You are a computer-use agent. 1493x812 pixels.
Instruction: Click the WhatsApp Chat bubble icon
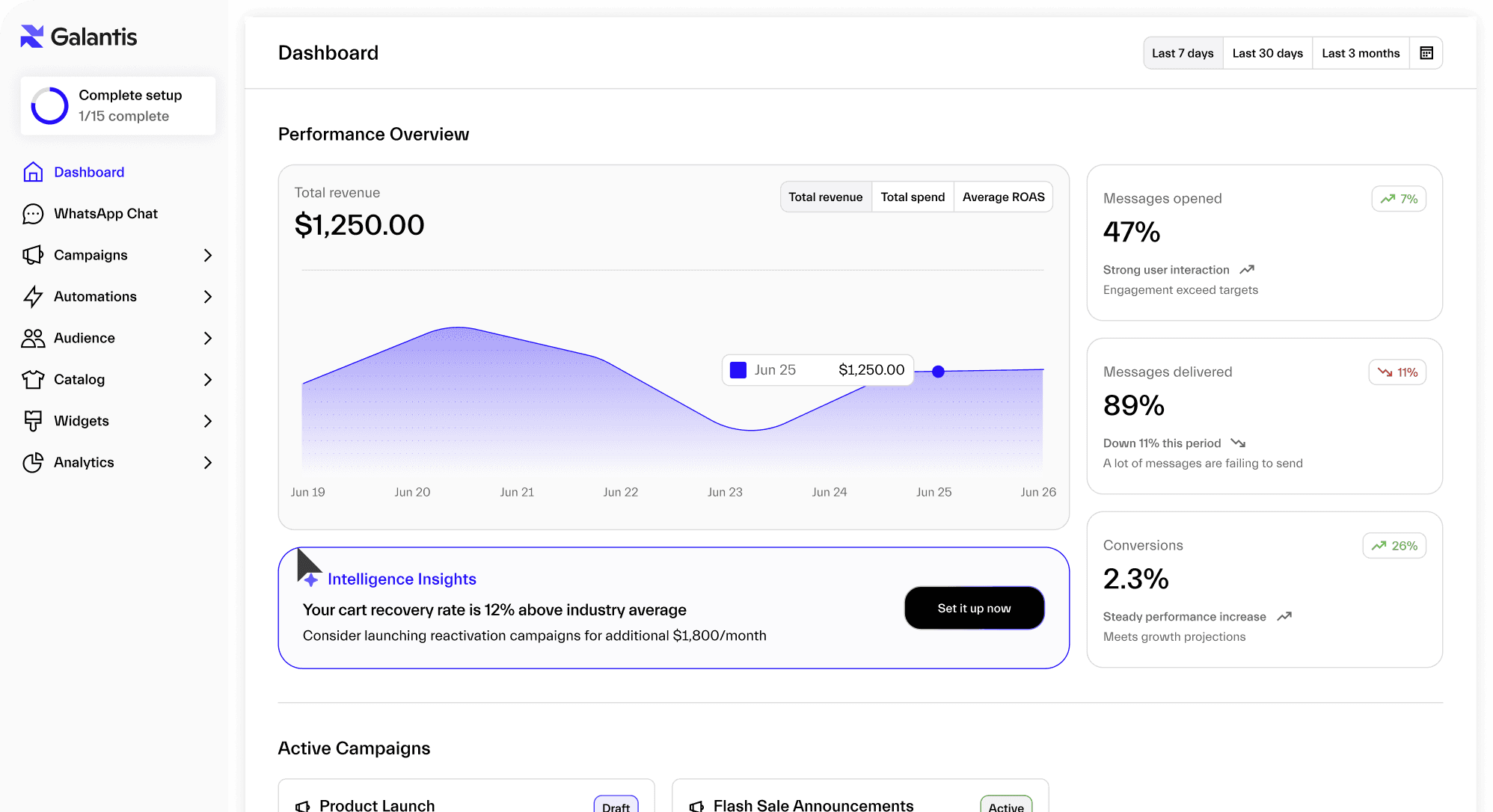(33, 214)
